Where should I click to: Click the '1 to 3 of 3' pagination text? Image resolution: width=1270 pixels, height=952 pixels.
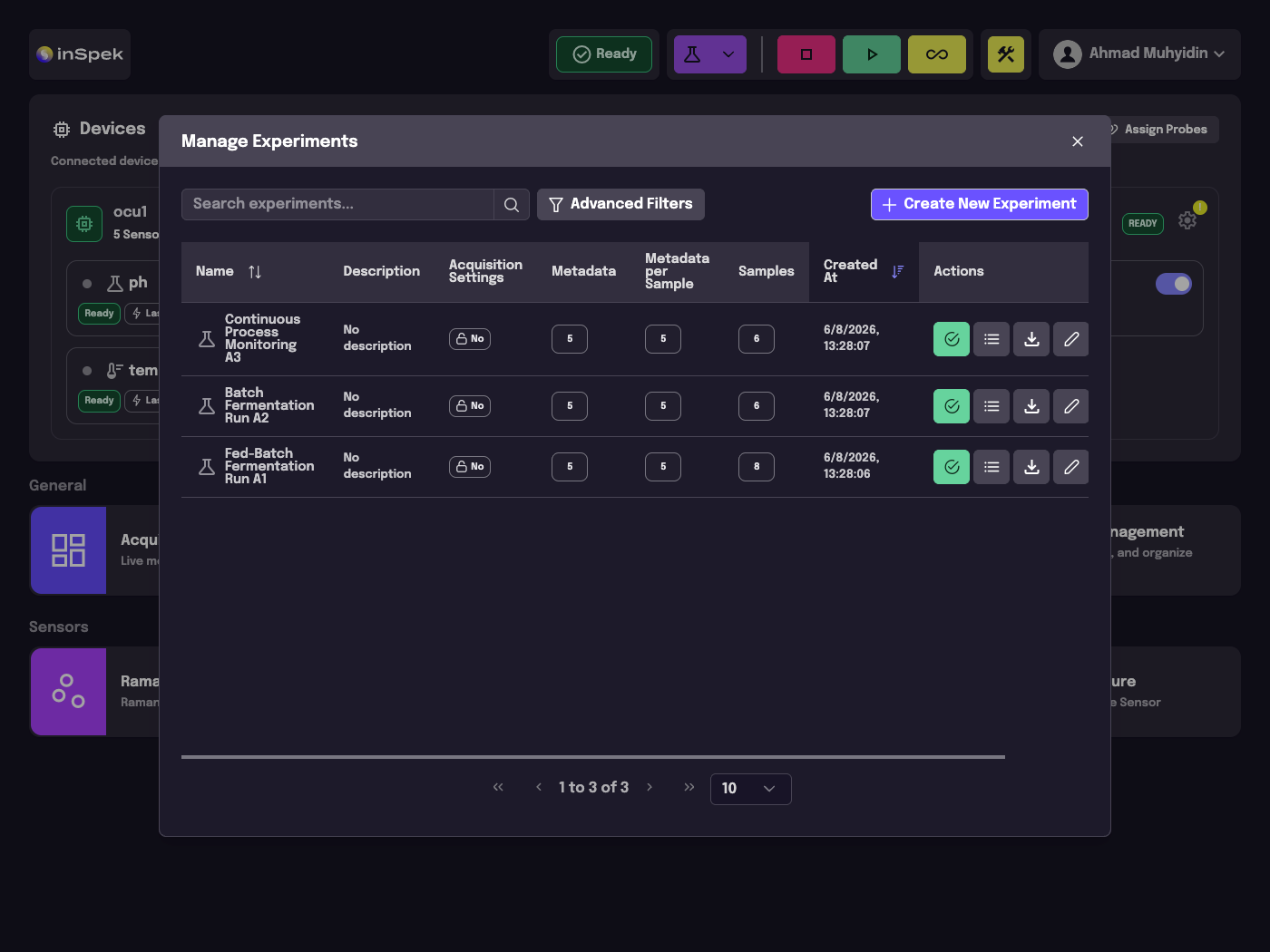click(x=593, y=788)
